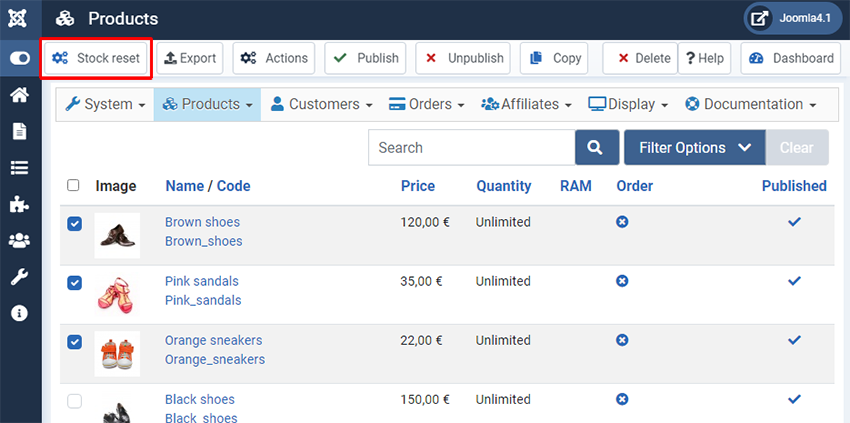Viewport: 850px width, 423px height.
Task: Open the Brown shoes product link
Action: 202,222
